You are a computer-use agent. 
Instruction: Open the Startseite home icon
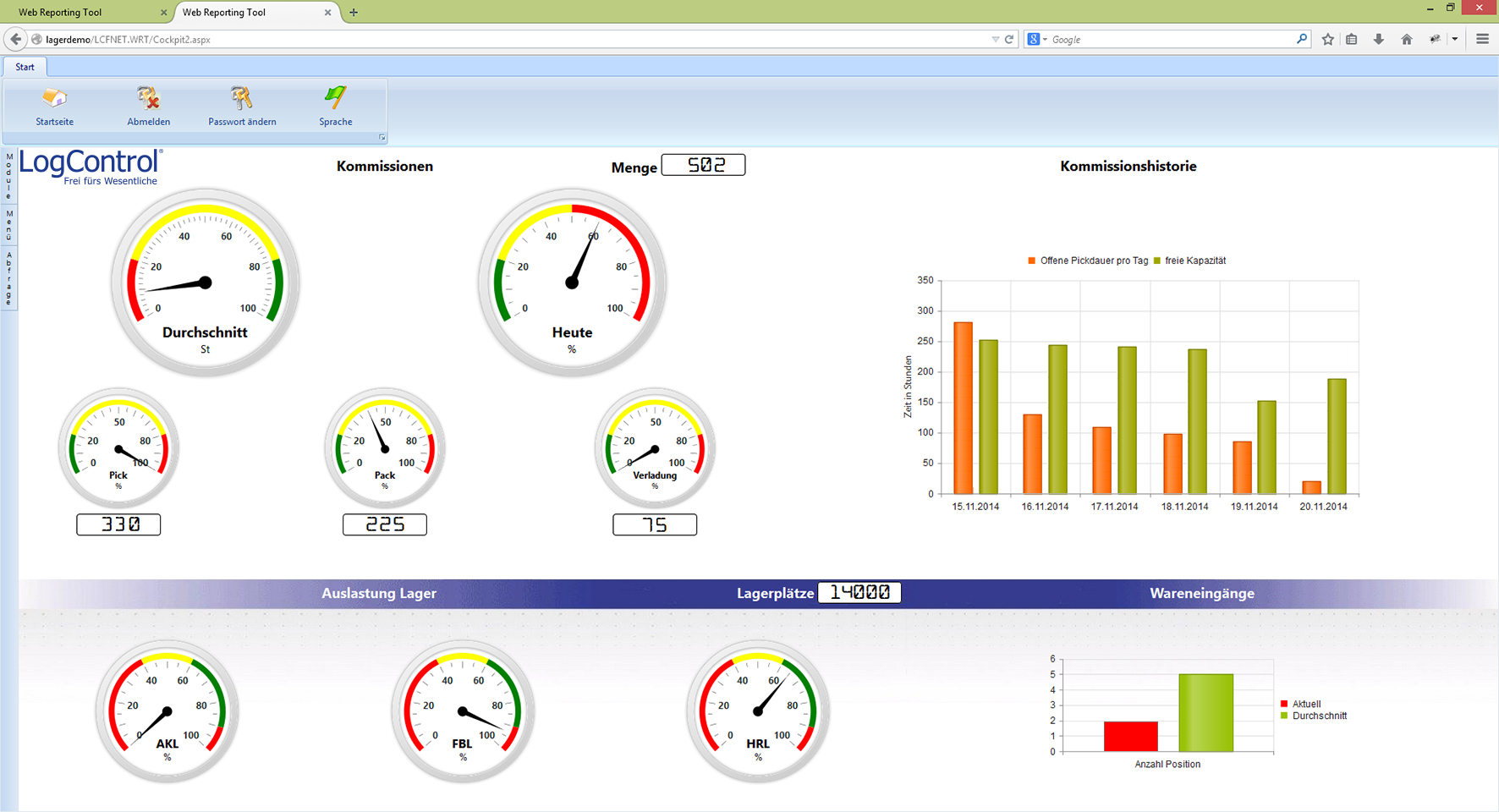point(54,99)
